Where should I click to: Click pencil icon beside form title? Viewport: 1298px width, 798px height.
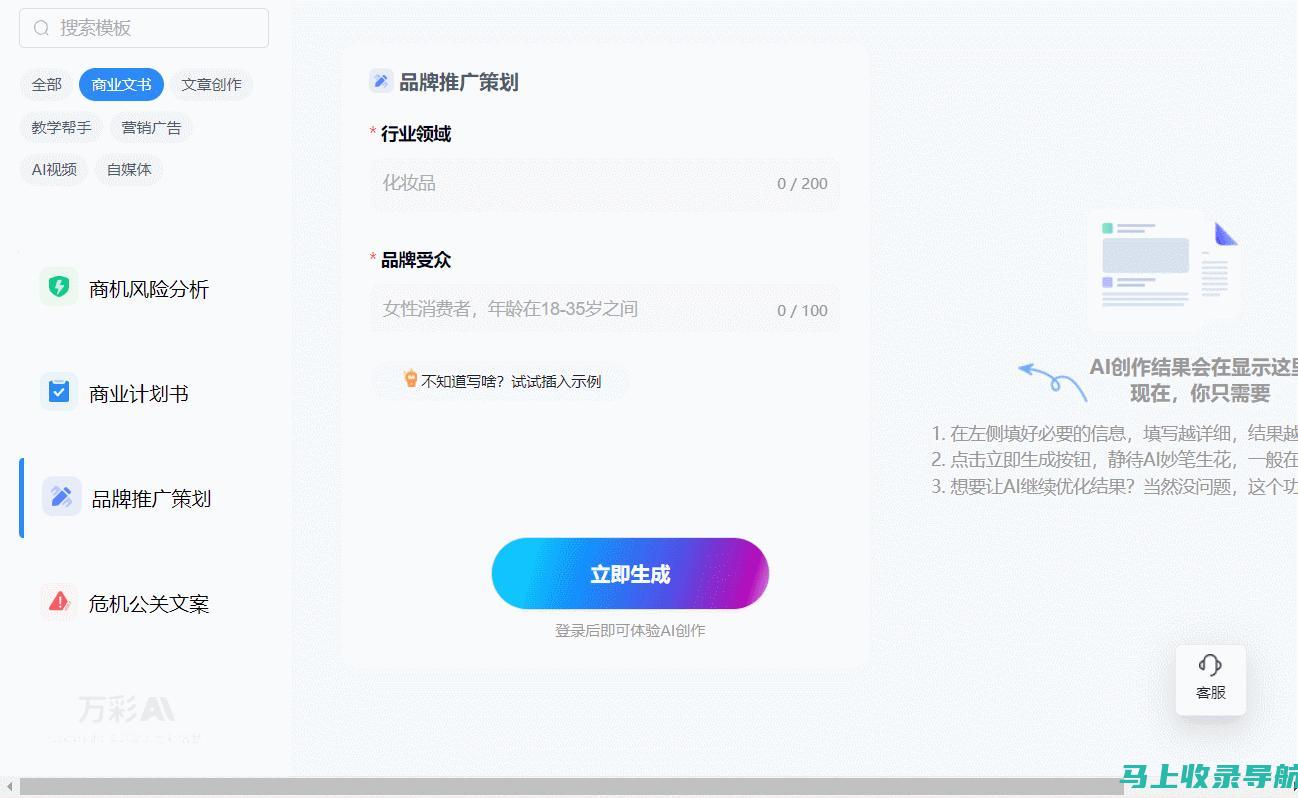pos(381,81)
